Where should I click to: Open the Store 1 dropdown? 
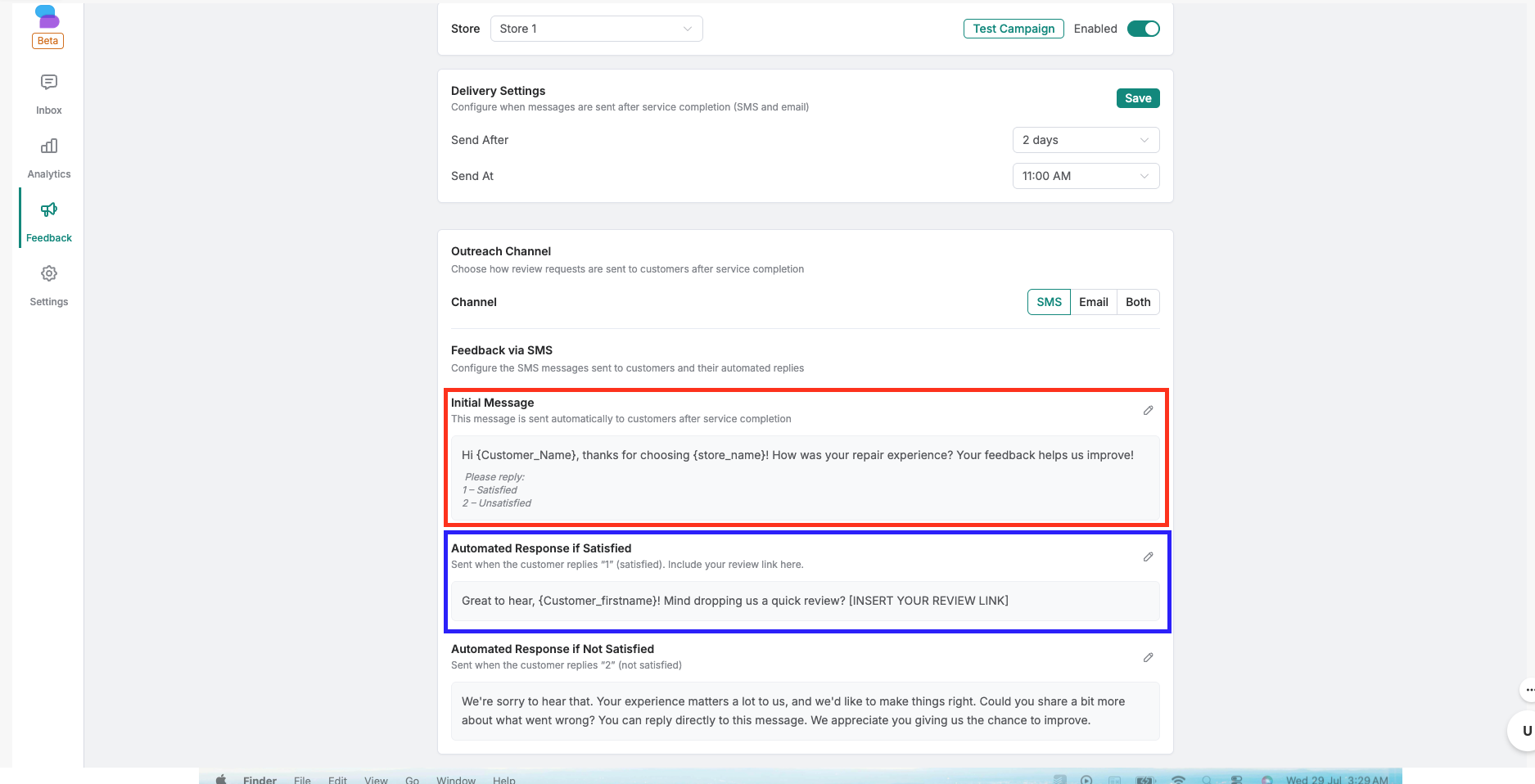(x=596, y=29)
